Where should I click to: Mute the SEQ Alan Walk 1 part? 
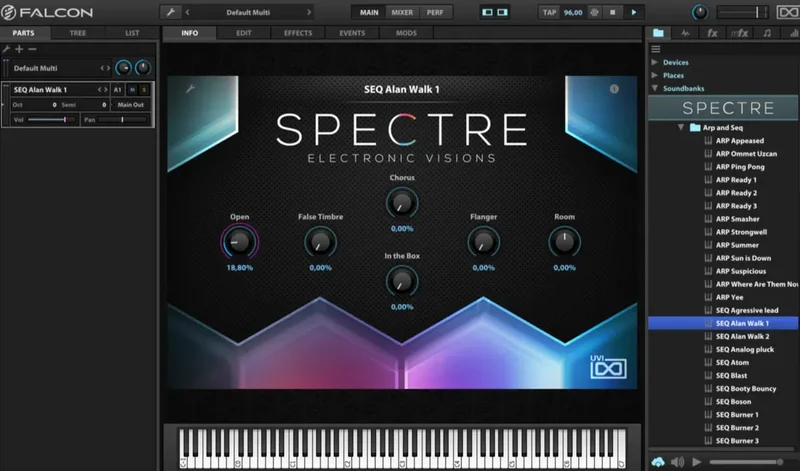pos(132,89)
